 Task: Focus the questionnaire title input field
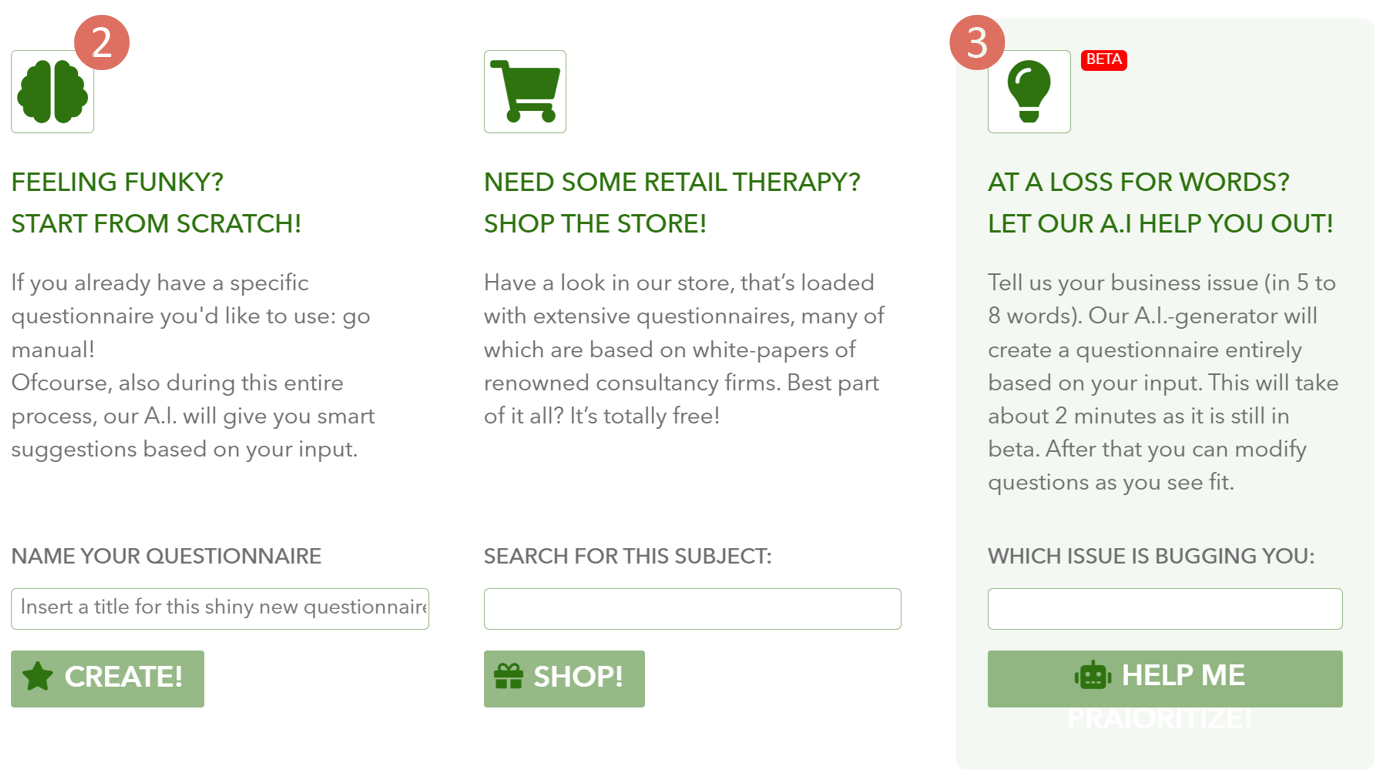click(220, 609)
